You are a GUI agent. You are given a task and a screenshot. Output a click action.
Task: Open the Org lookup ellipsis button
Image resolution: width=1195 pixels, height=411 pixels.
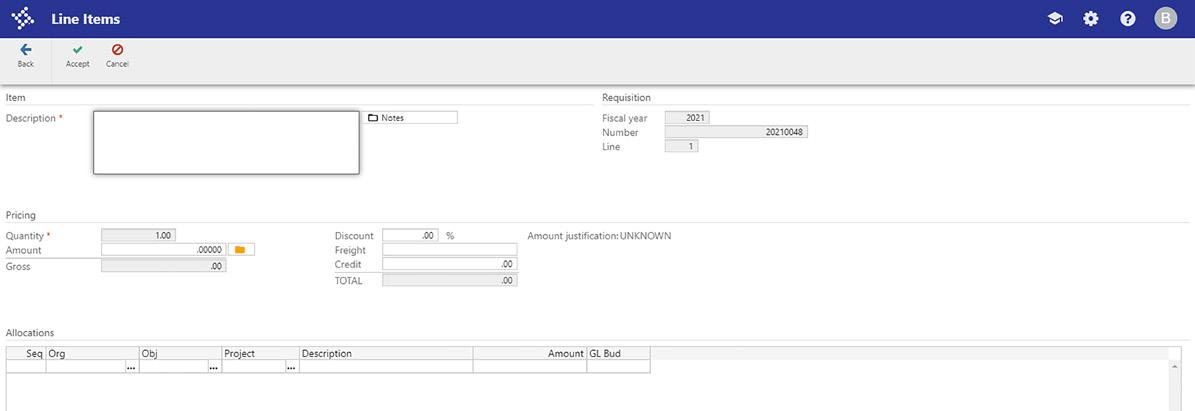pyautogui.click(x=131, y=367)
